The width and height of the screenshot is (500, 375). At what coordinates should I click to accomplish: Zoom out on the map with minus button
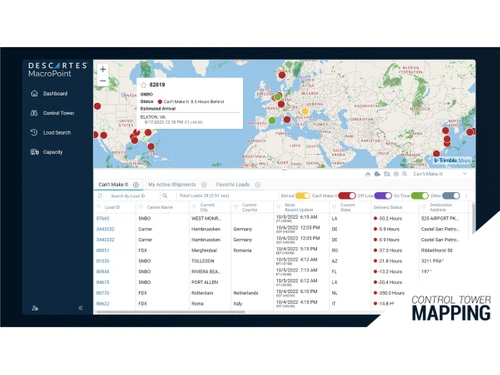[103, 81]
